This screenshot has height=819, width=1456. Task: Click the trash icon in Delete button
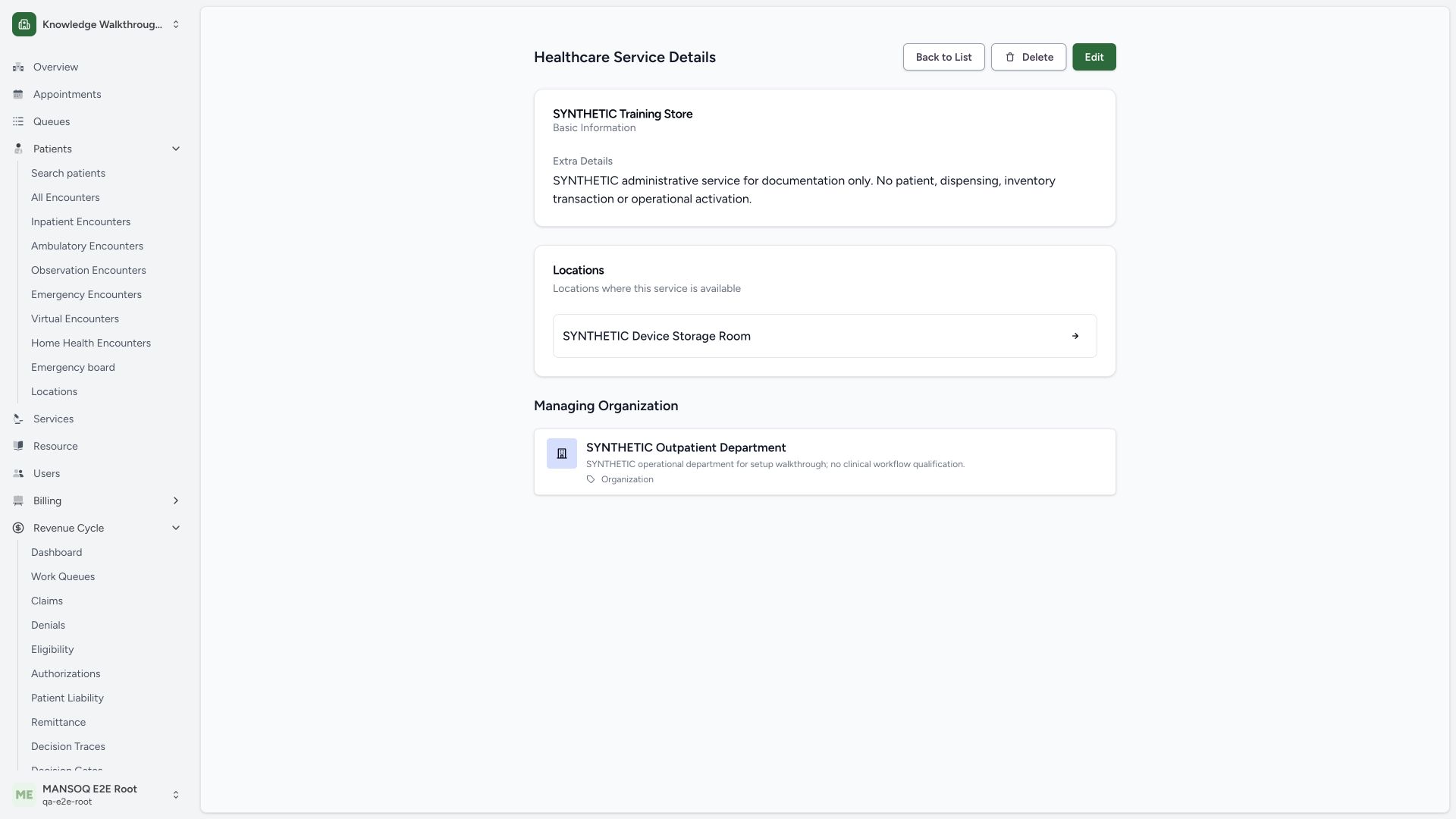click(x=1010, y=57)
